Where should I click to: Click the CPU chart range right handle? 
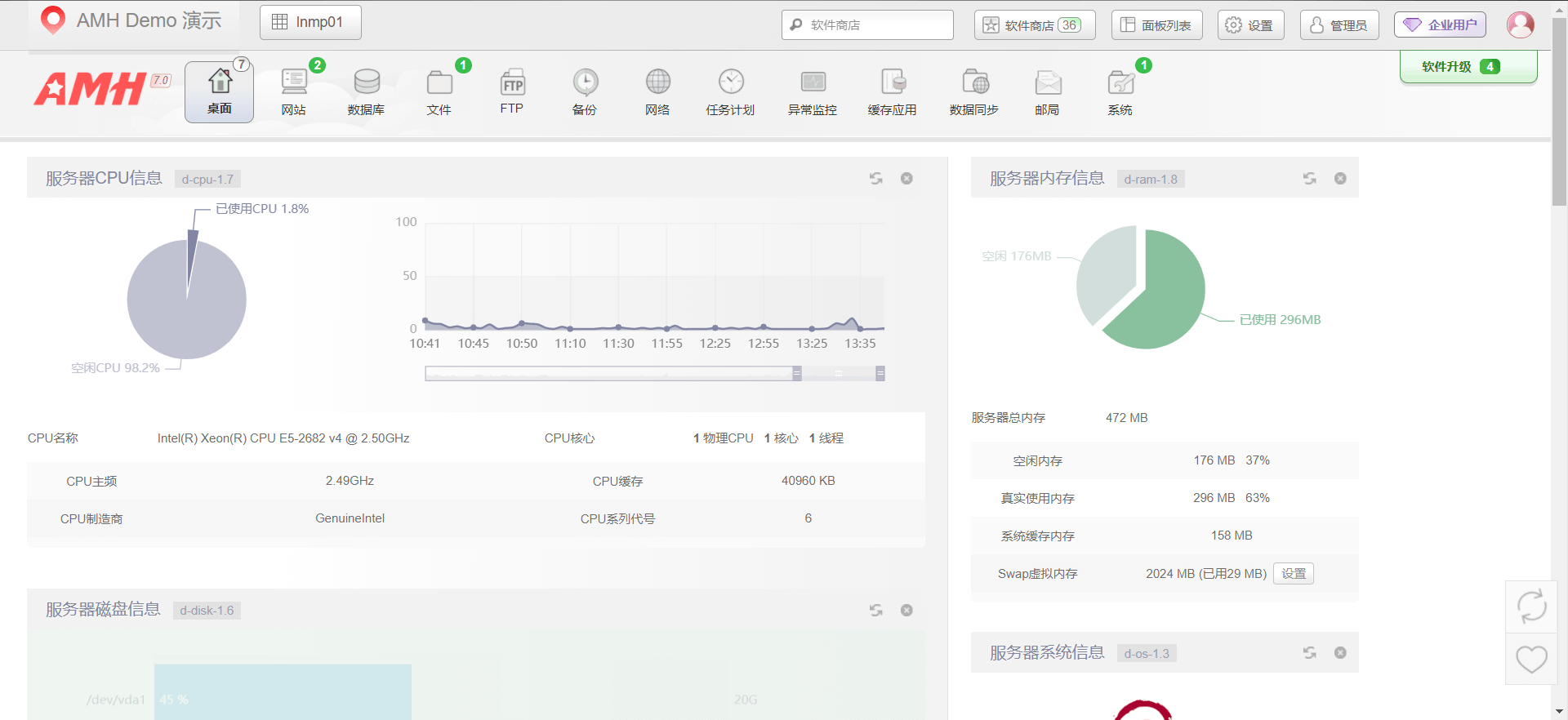(x=880, y=373)
